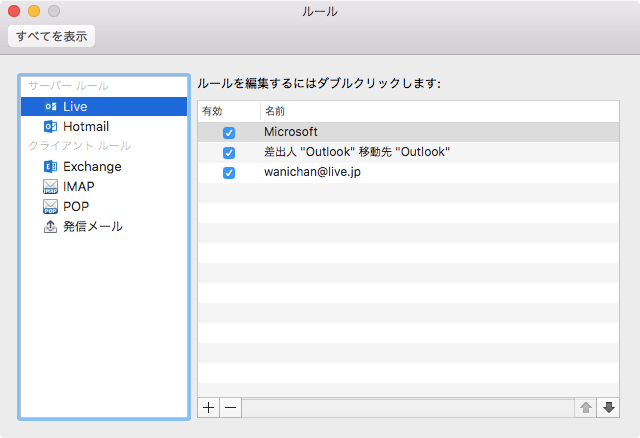Select Exchange under client rules

tap(92, 166)
